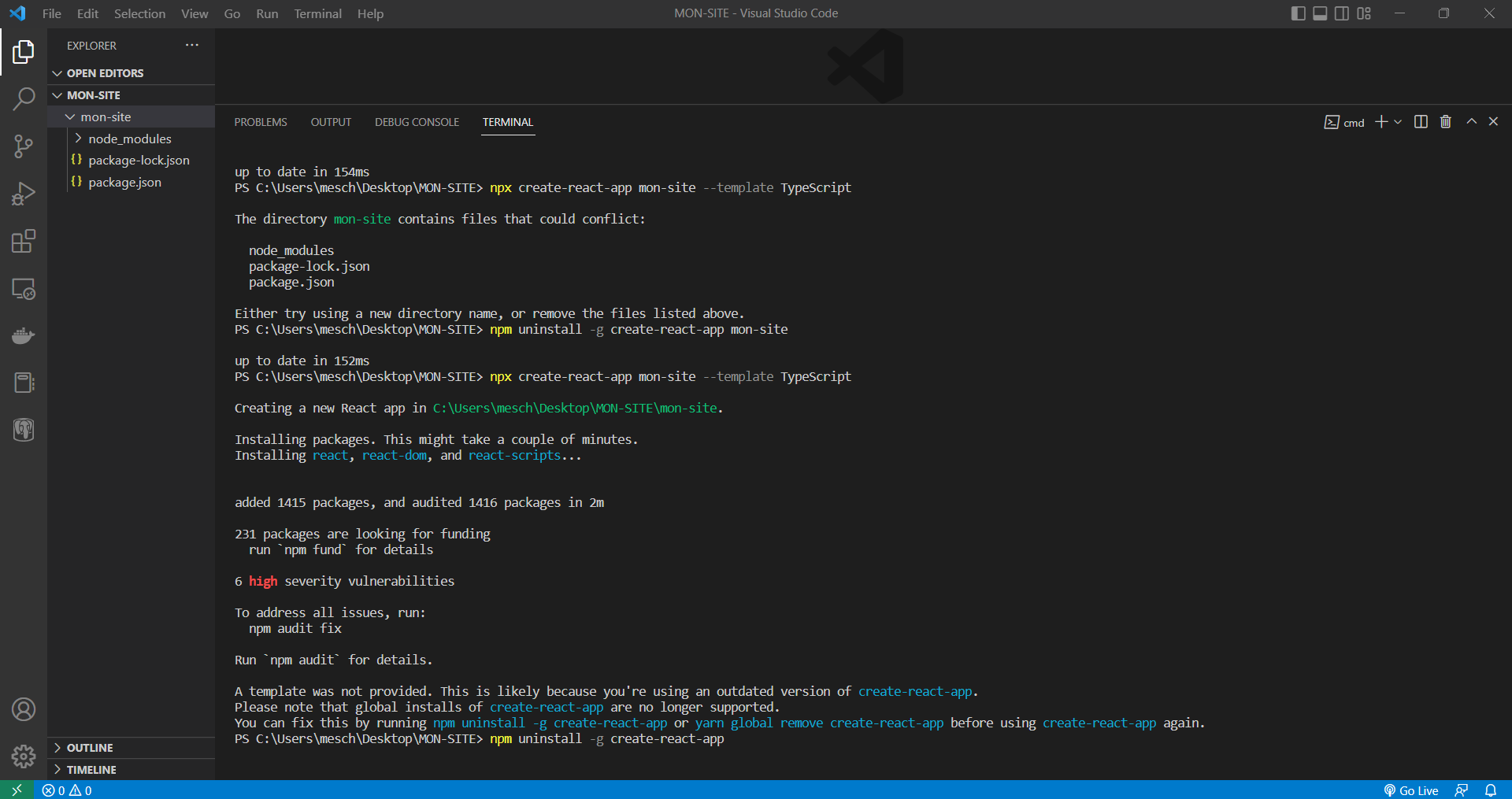Open the Edit menu
The width and height of the screenshot is (1512, 799).
click(87, 13)
